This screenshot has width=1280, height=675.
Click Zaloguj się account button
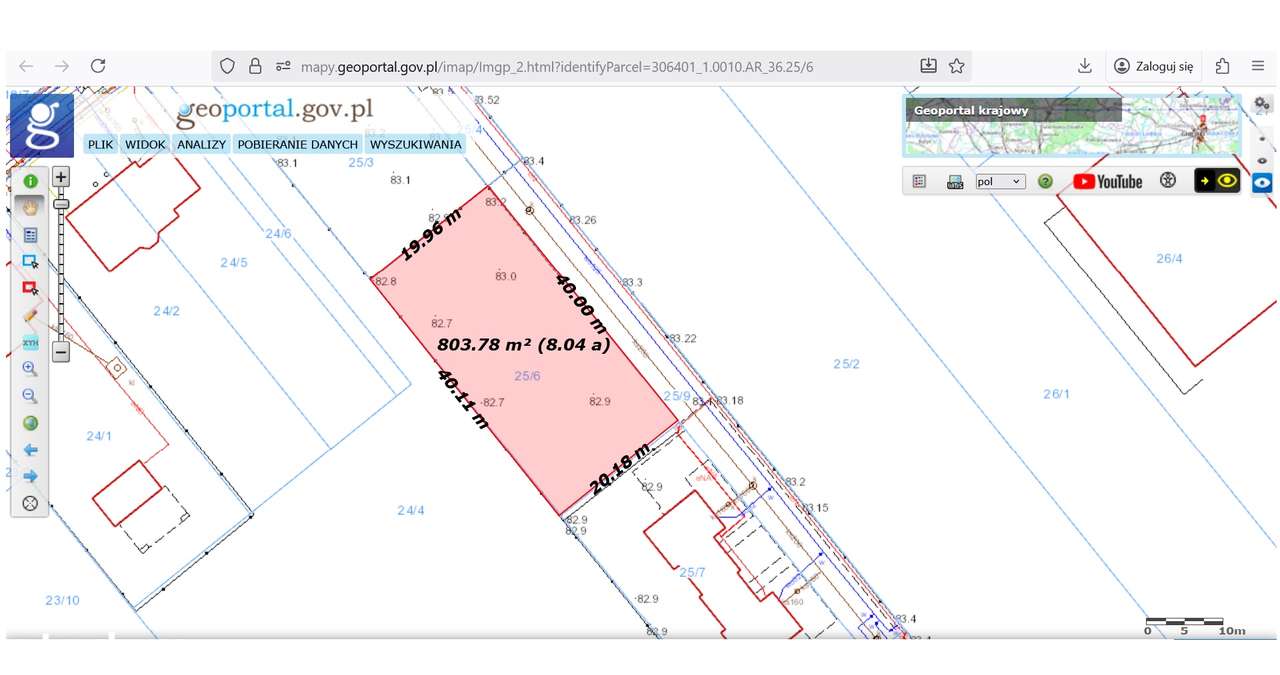click(x=1154, y=66)
